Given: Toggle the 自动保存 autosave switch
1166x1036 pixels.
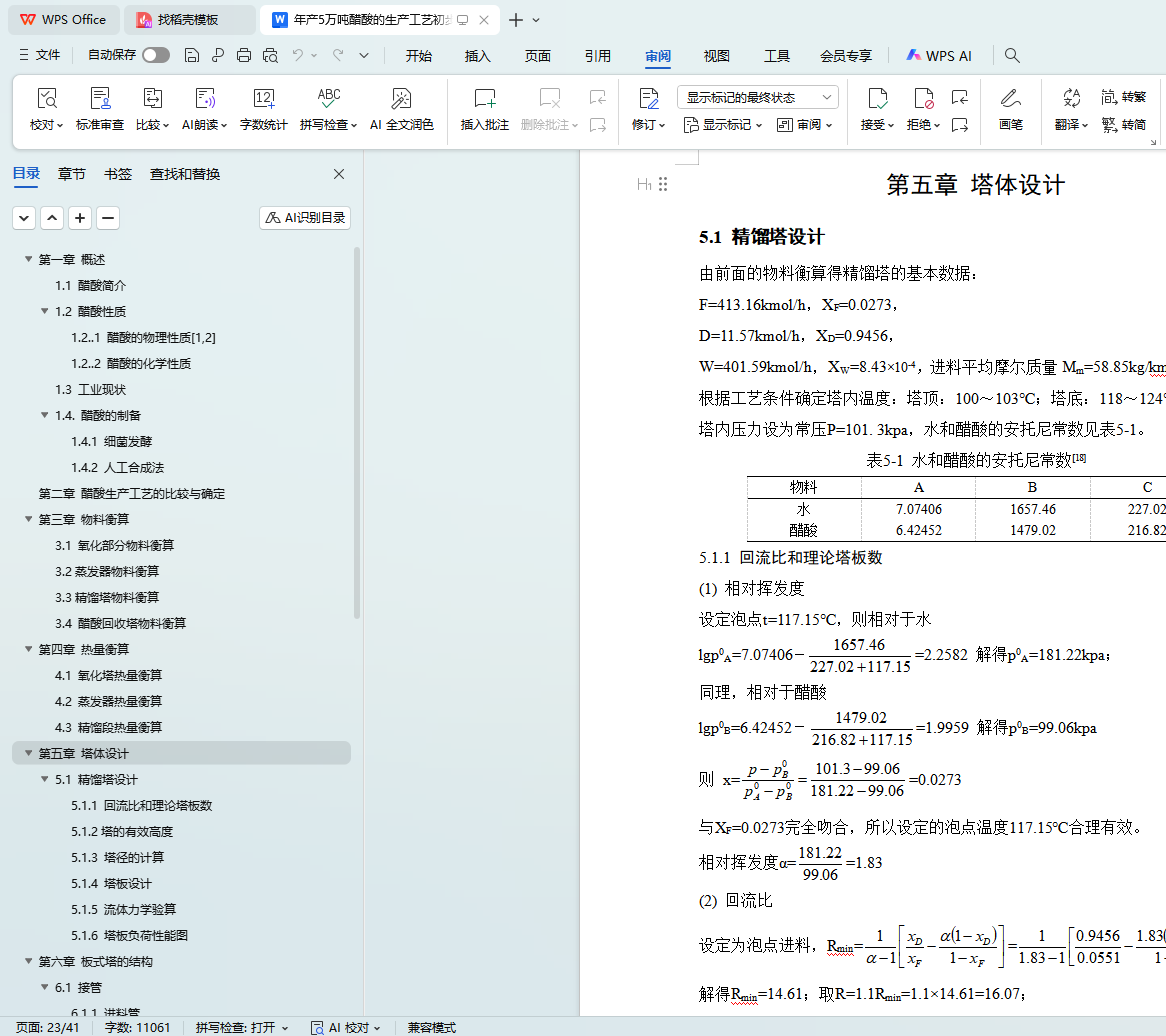Looking at the screenshot, I should pos(156,56).
